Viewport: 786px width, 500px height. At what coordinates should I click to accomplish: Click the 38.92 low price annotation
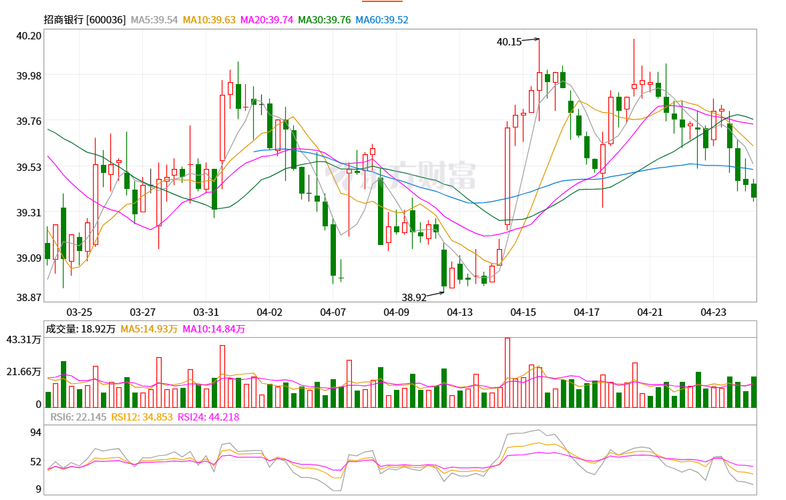click(414, 297)
